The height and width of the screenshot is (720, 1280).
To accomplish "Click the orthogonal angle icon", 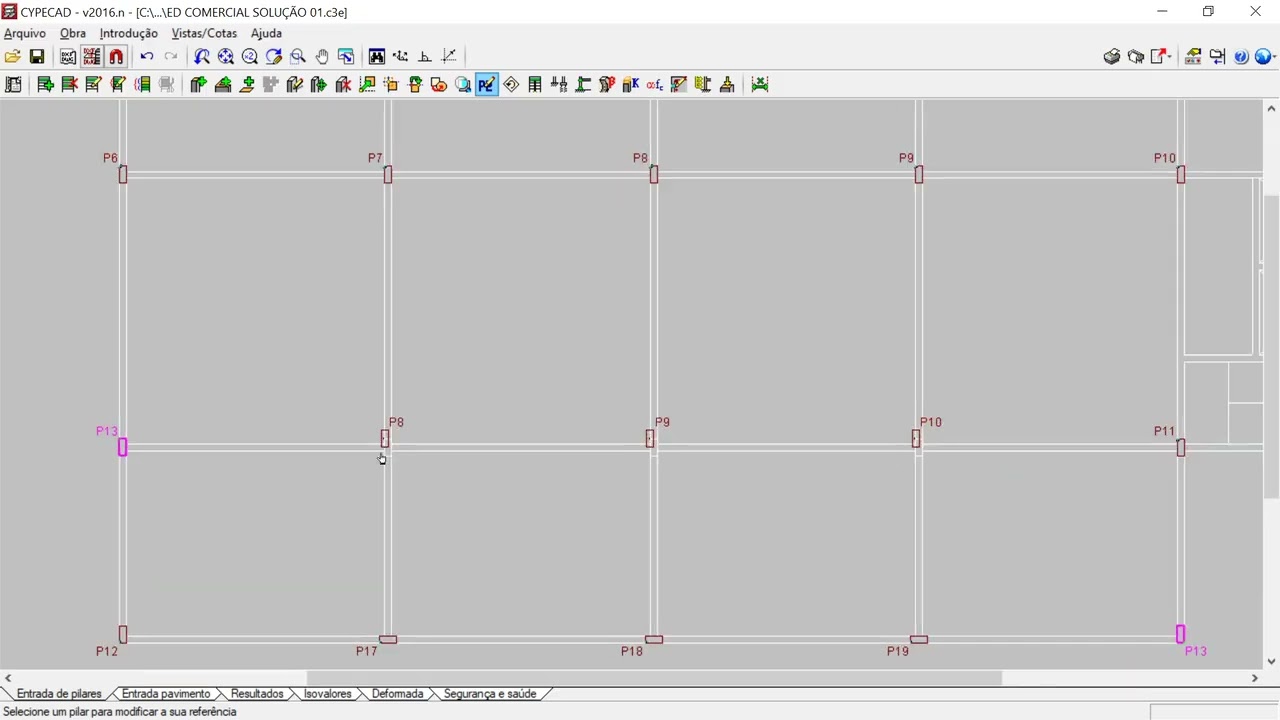I will point(425,57).
